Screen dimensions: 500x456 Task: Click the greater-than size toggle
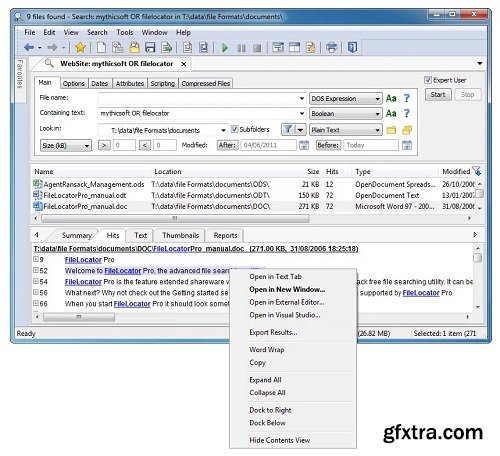click(104, 145)
